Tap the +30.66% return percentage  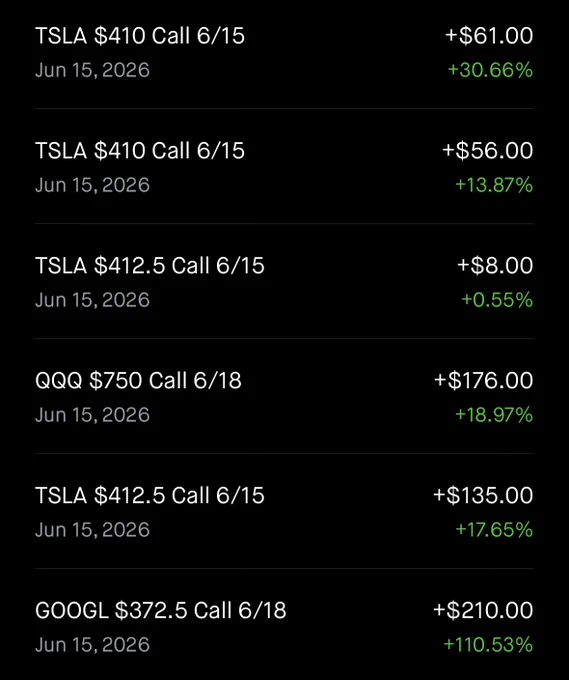point(490,70)
